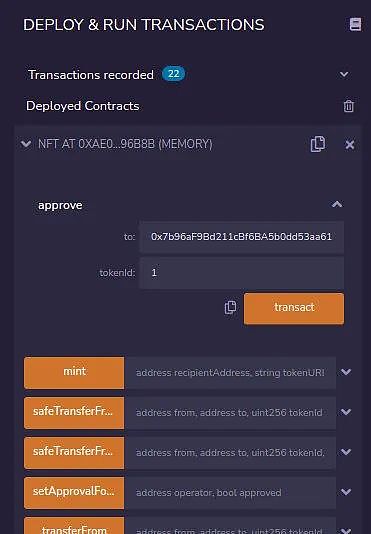Open the documentation book icon
371x534 pixels.
[355, 24]
